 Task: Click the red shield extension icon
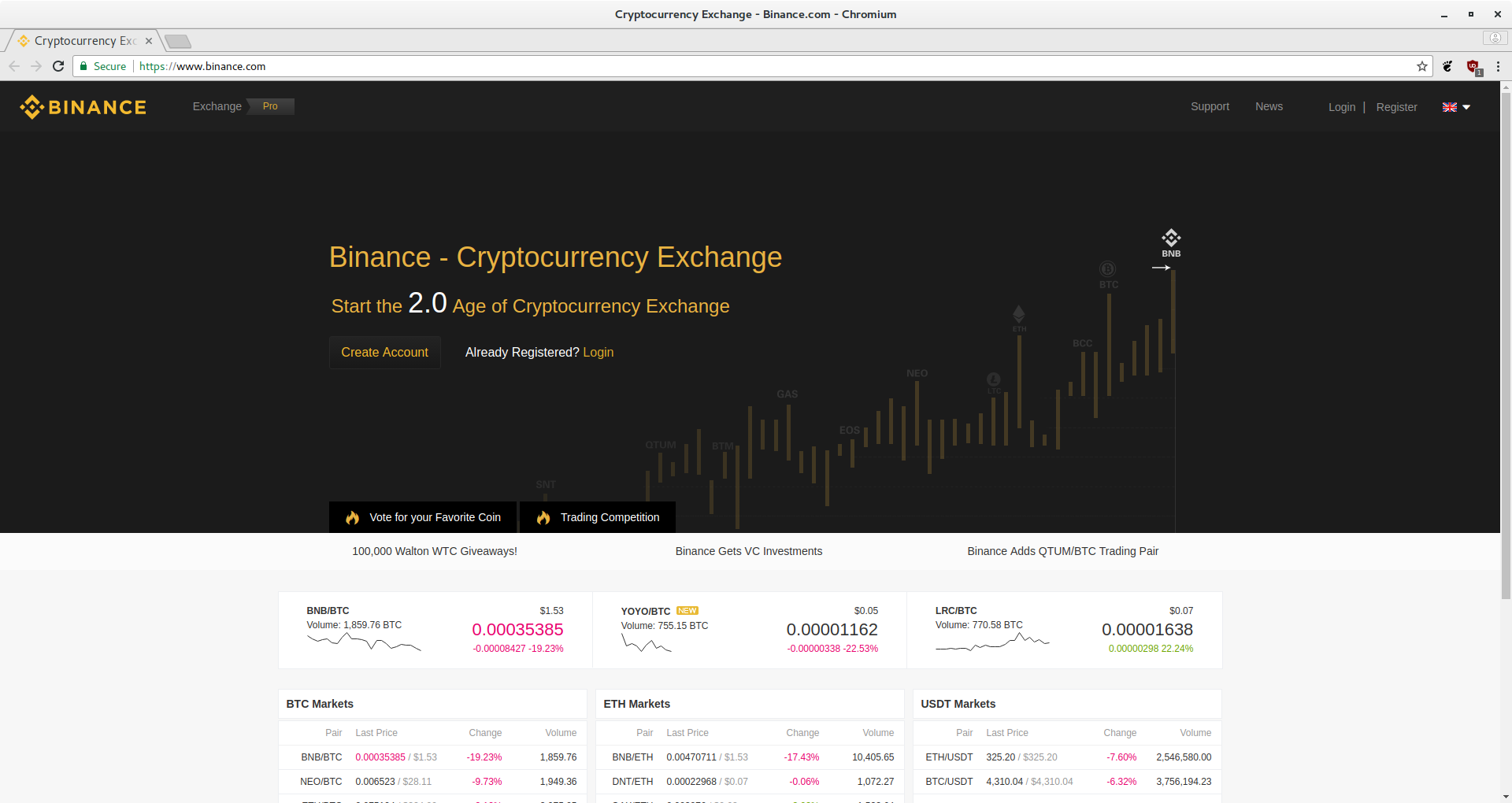coord(1473,66)
